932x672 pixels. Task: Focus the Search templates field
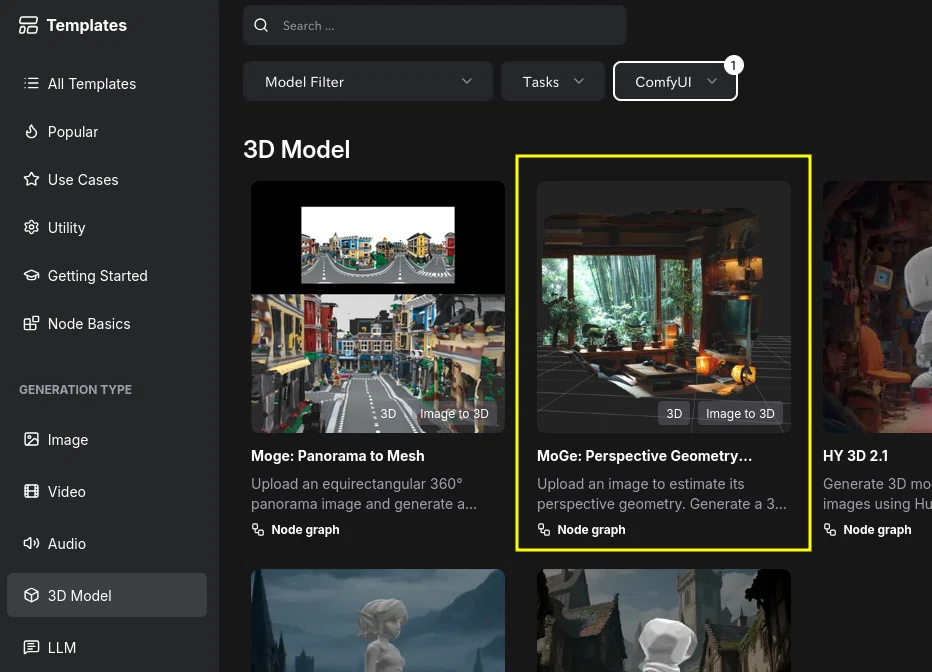tap(434, 26)
